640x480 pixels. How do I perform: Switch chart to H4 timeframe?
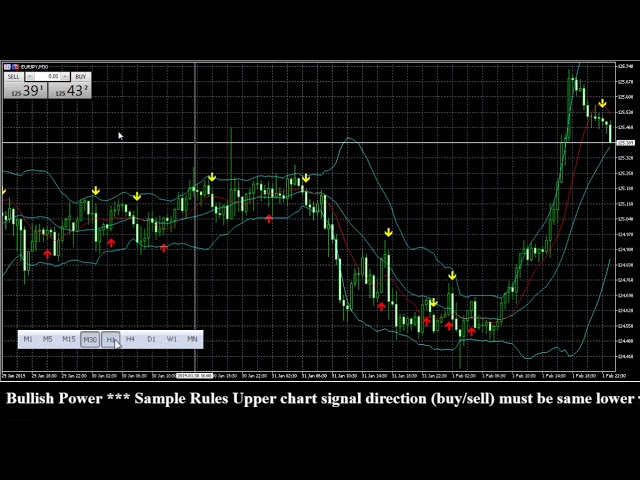130,340
